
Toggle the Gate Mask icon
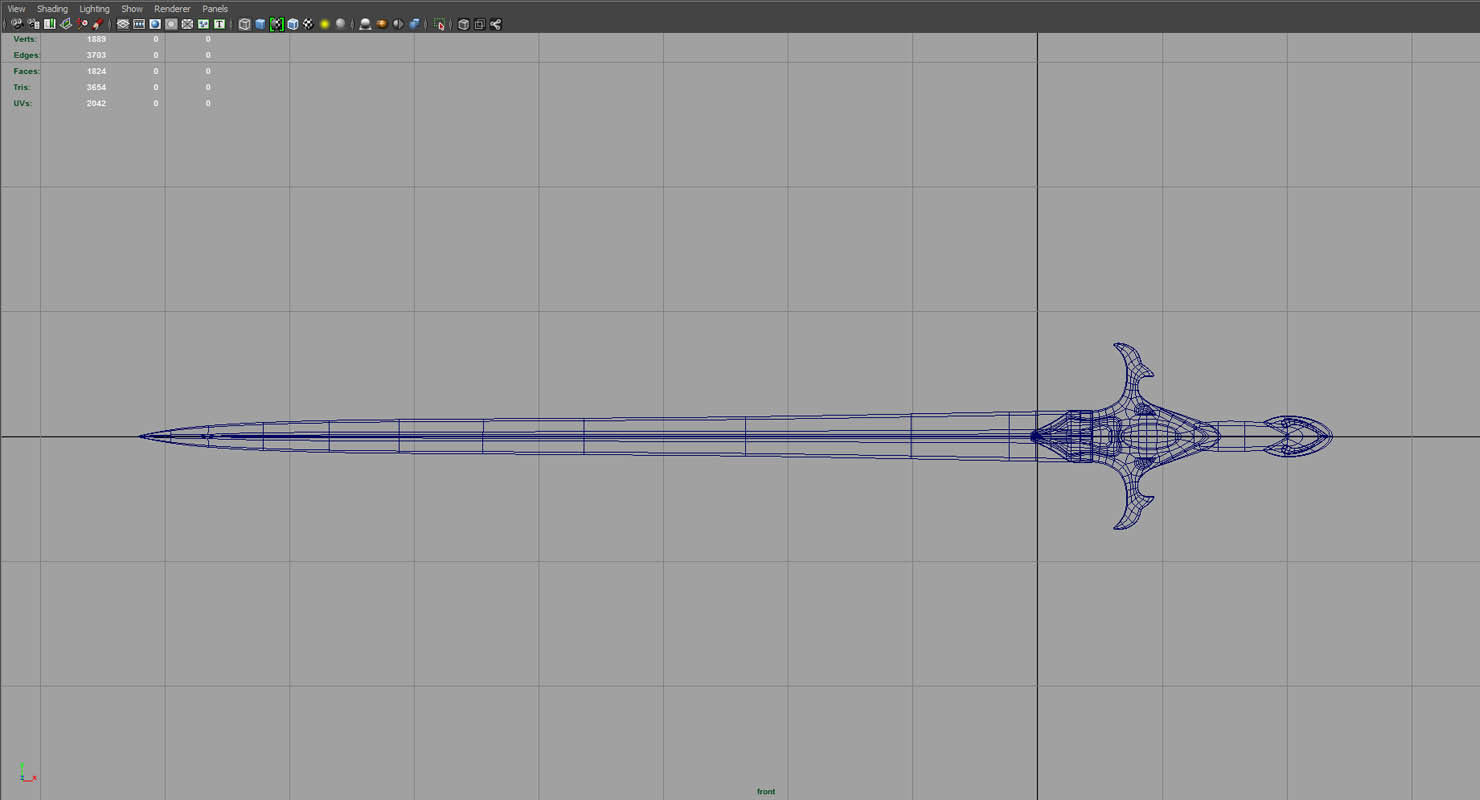(x=171, y=24)
